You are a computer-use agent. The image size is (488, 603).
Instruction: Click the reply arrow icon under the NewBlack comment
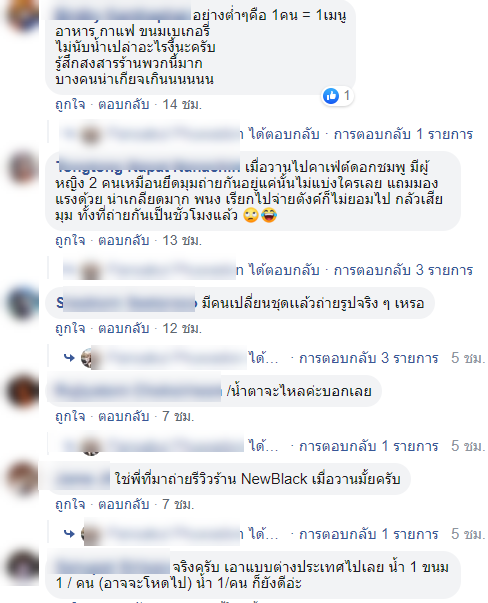tap(69, 534)
